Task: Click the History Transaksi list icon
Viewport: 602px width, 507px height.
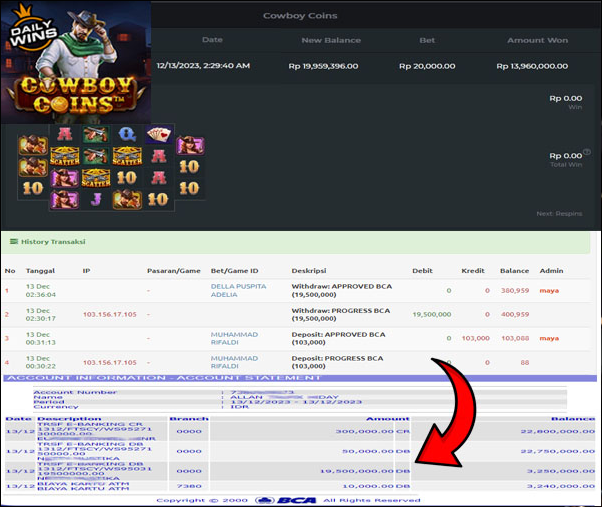Action: [x=14, y=241]
